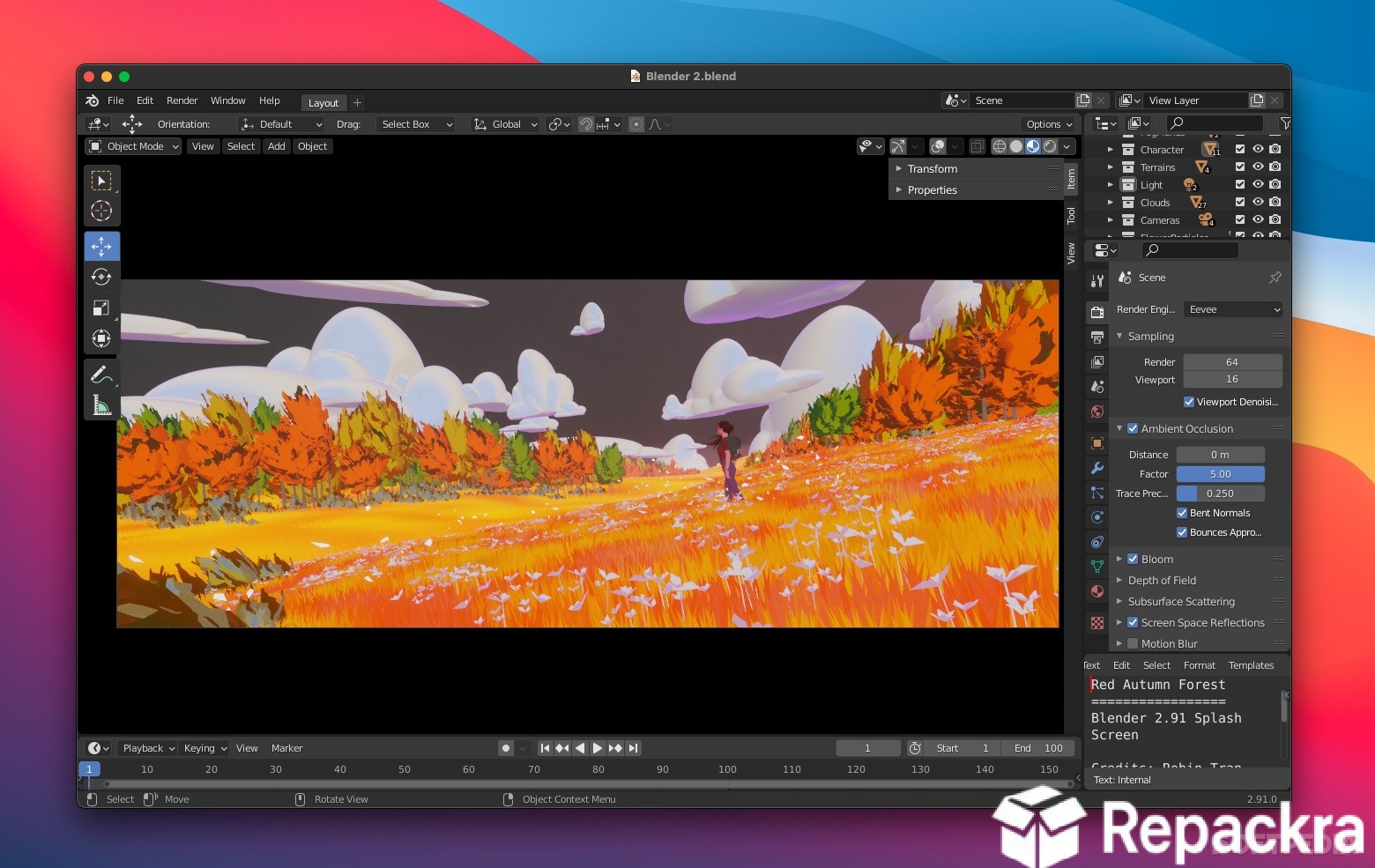
Task: Open Texture properties tab icon
Action: pyautogui.click(x=1097, y=623)
